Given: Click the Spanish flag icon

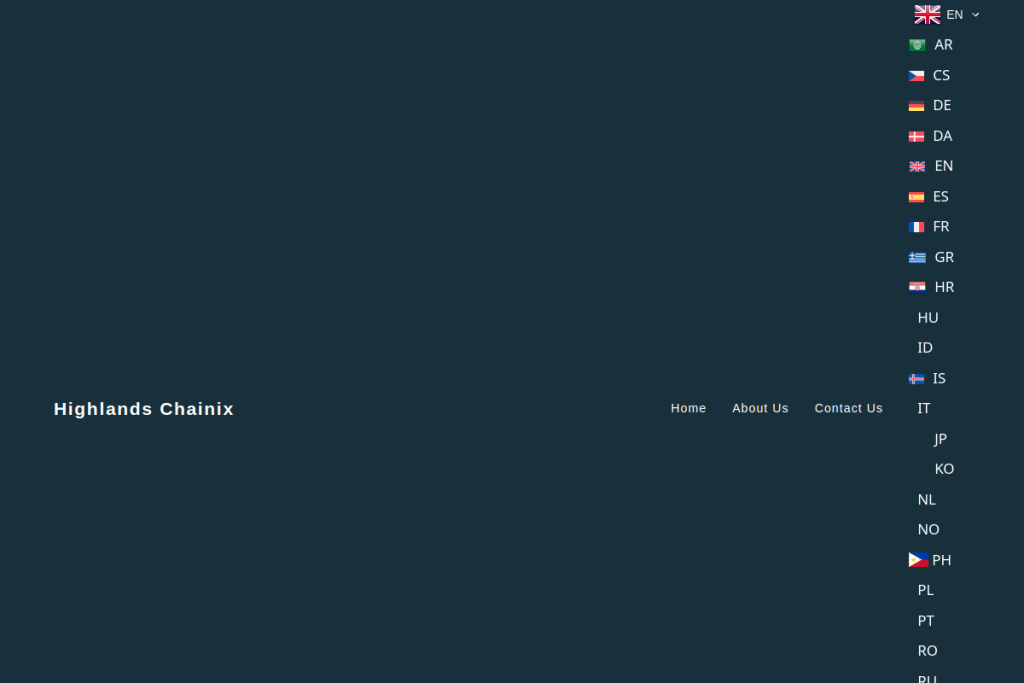Looking at the screenshot, I should [916, 197].
